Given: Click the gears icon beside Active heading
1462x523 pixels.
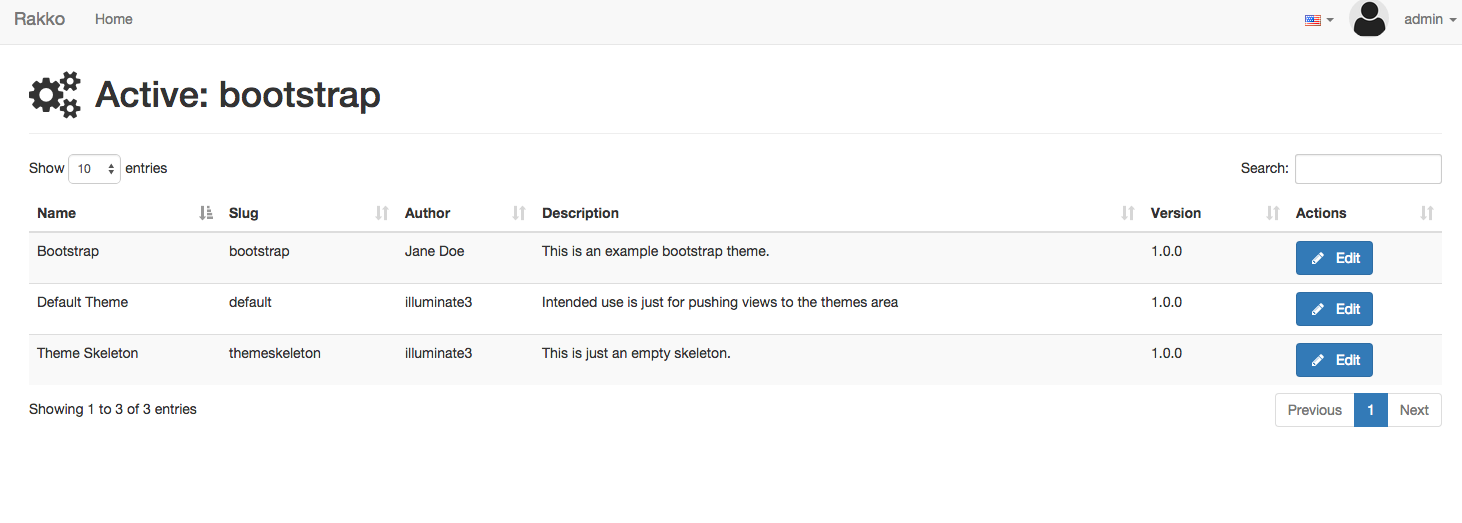Looking at the screenshot, I should point(55,95).
